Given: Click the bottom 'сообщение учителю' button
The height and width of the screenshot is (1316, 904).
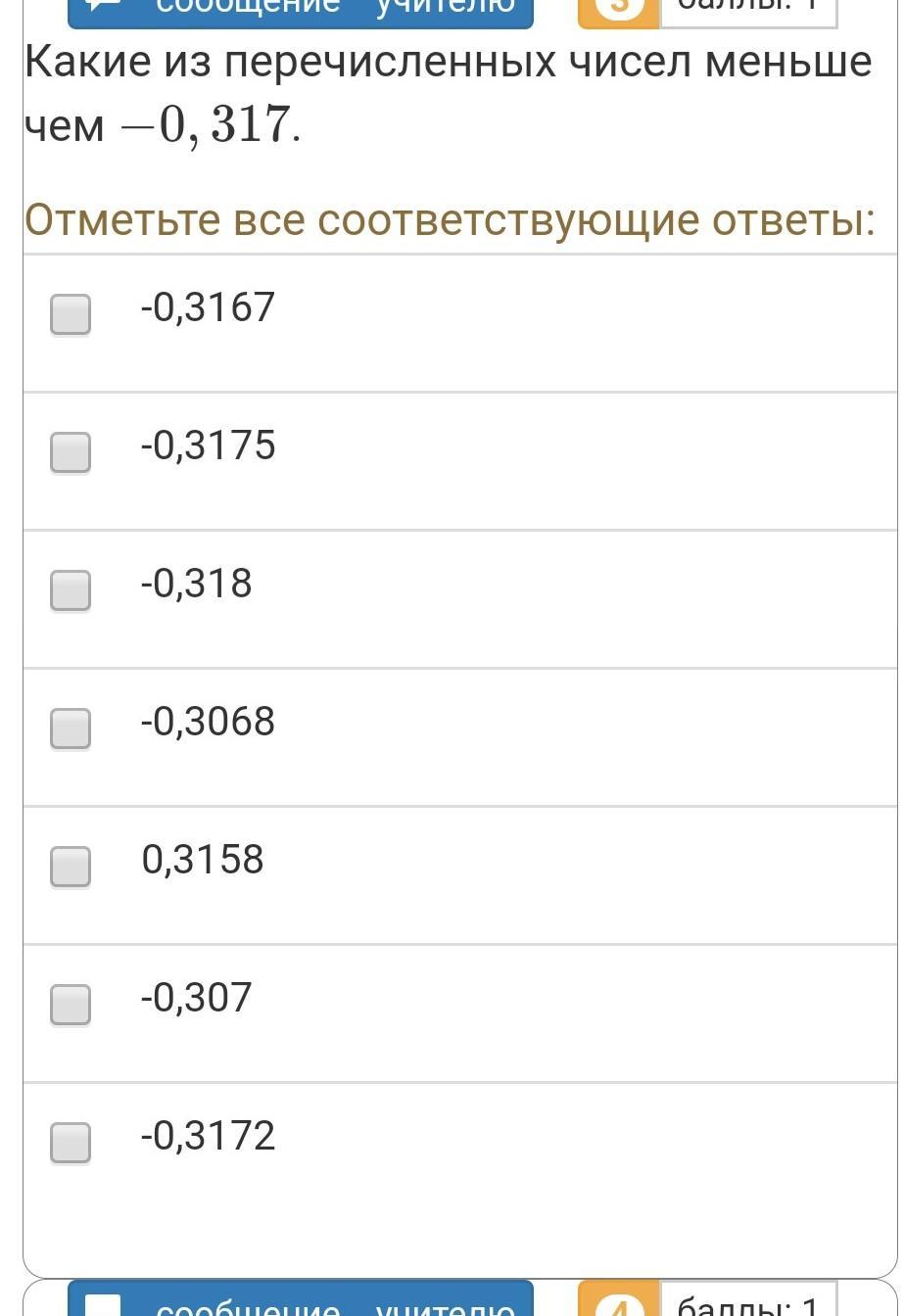Looking at the screenshot, I should 301,1302.
